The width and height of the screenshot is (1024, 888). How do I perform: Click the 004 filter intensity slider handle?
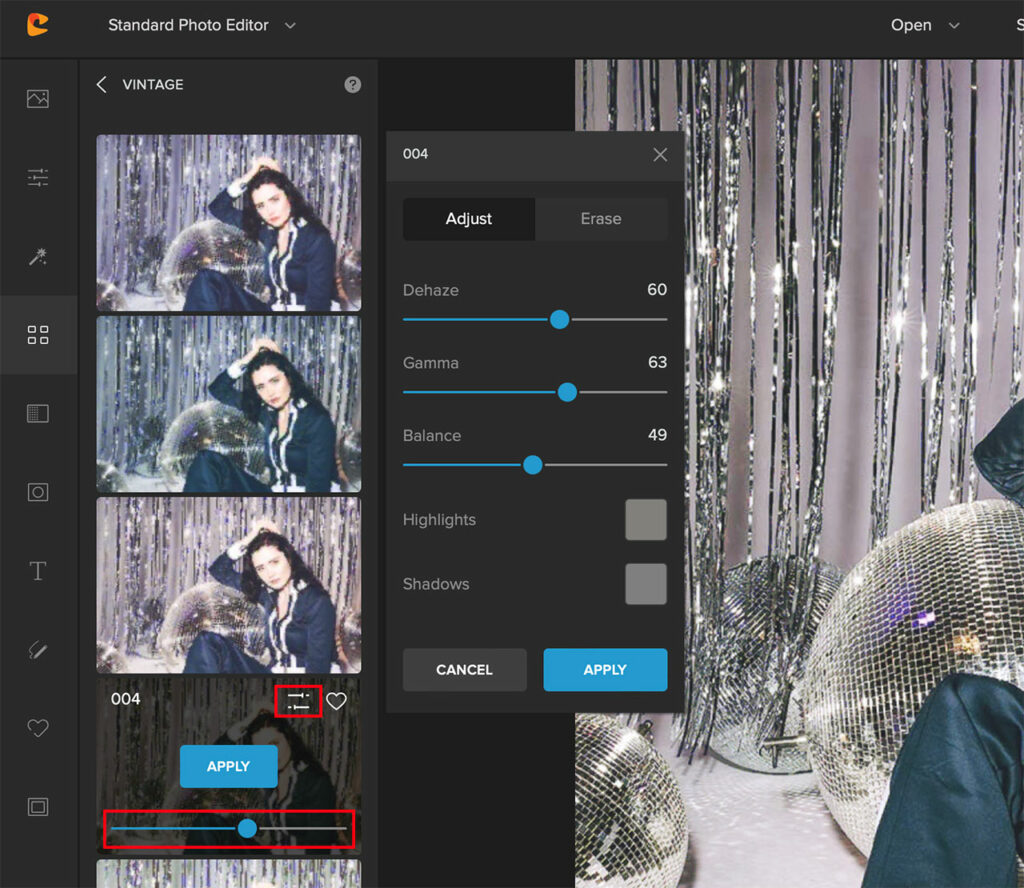(248, 829)
